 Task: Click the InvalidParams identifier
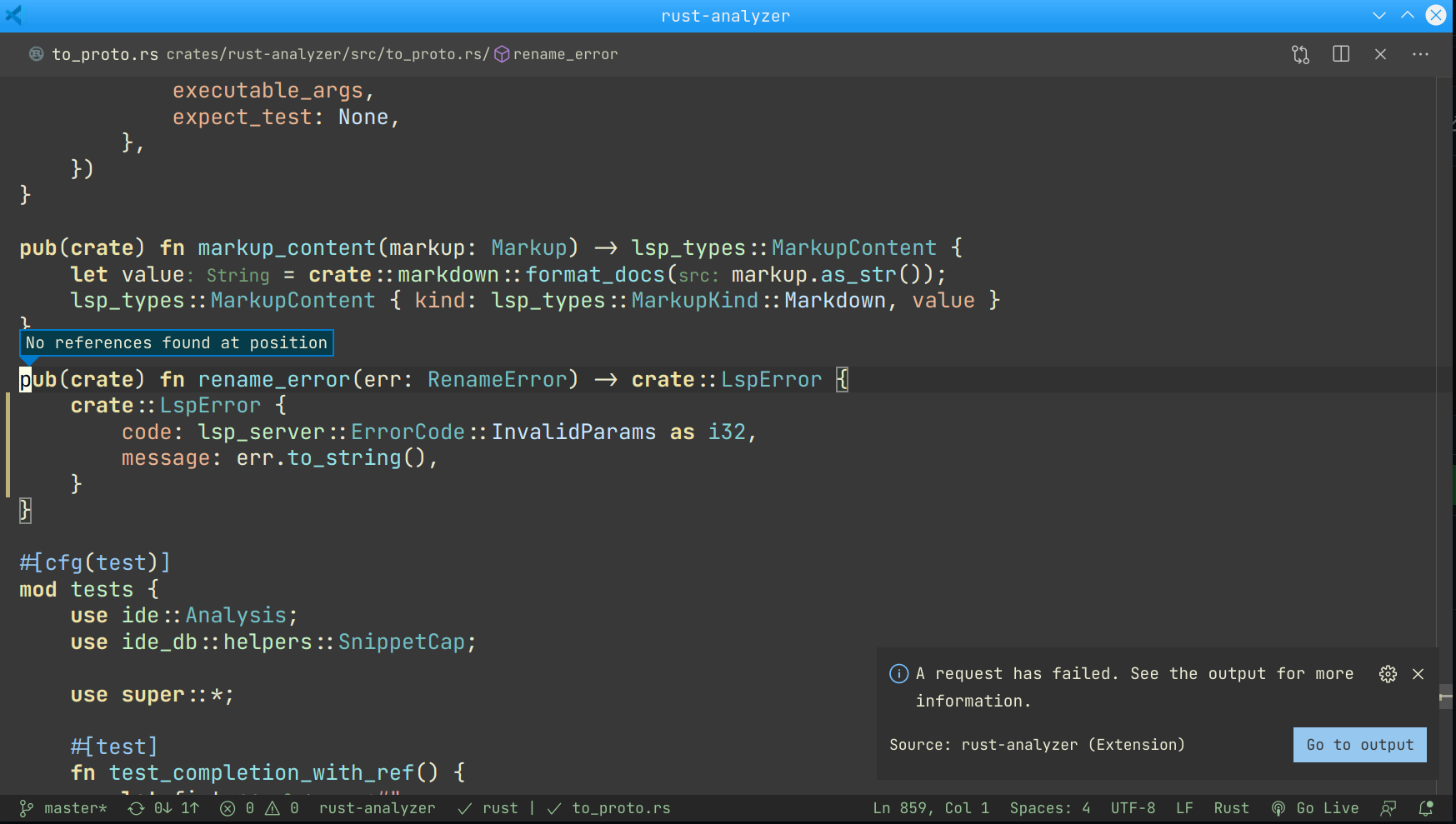(x=573, y=432)
